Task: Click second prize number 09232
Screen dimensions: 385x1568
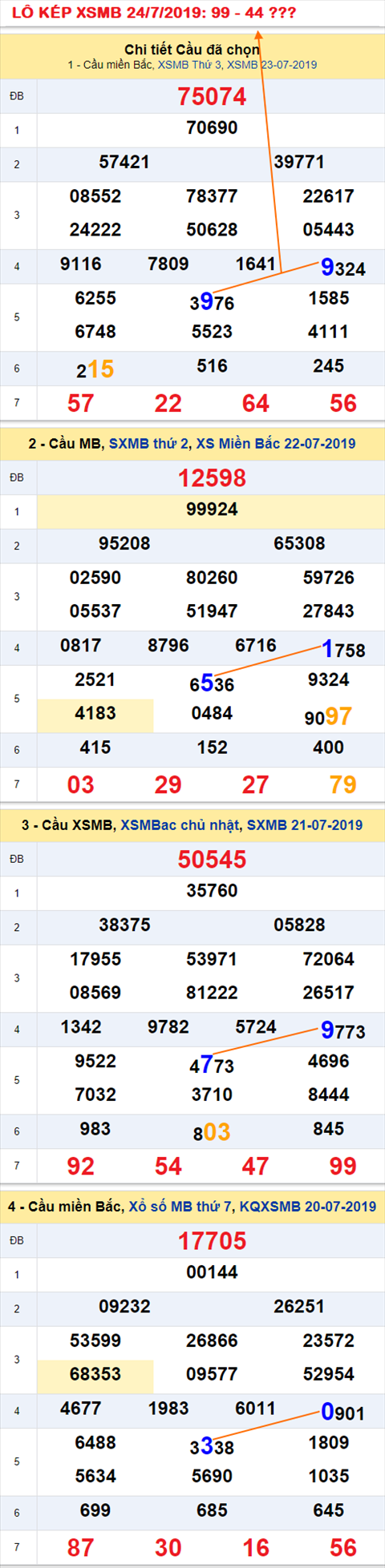Action: coord(124,1307)
